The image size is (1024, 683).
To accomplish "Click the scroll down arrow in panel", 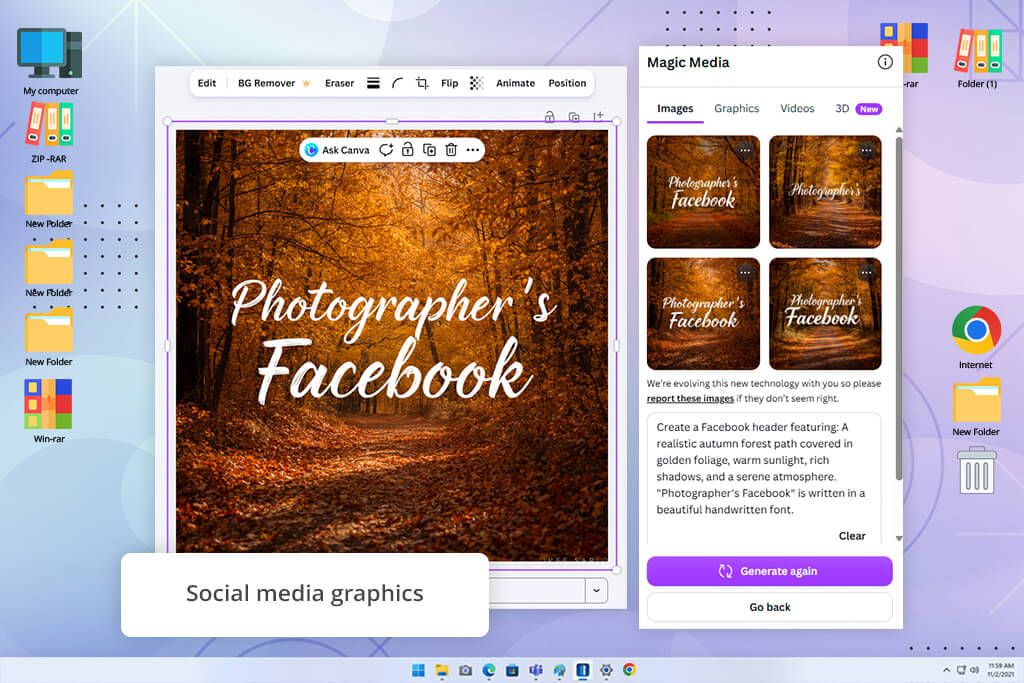I will pyautogui.click(x=899, y=539).
